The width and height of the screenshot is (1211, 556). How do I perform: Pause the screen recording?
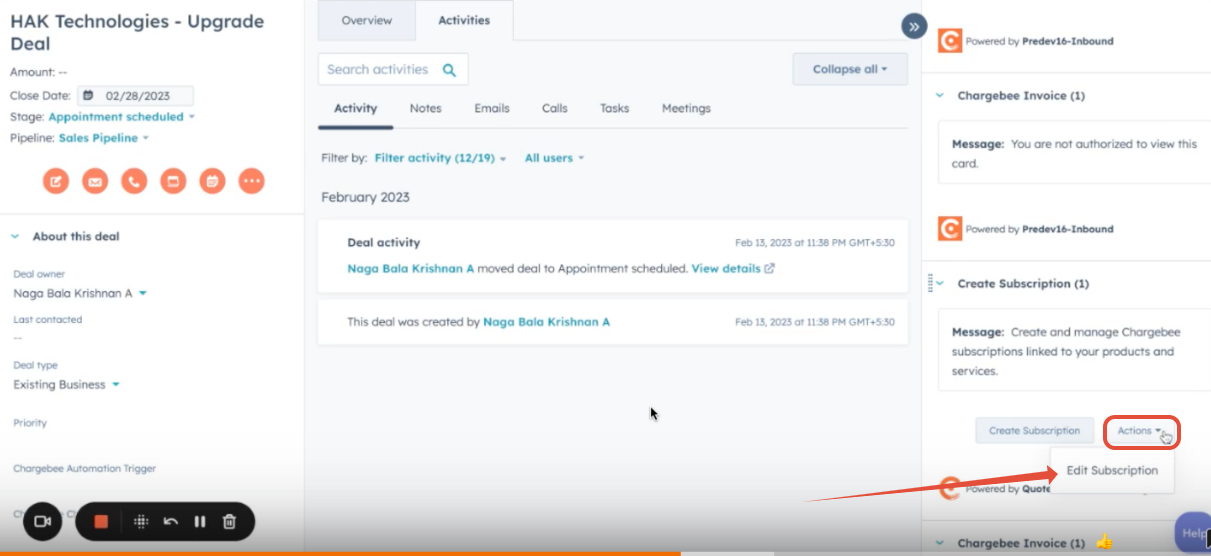[200, 521]
